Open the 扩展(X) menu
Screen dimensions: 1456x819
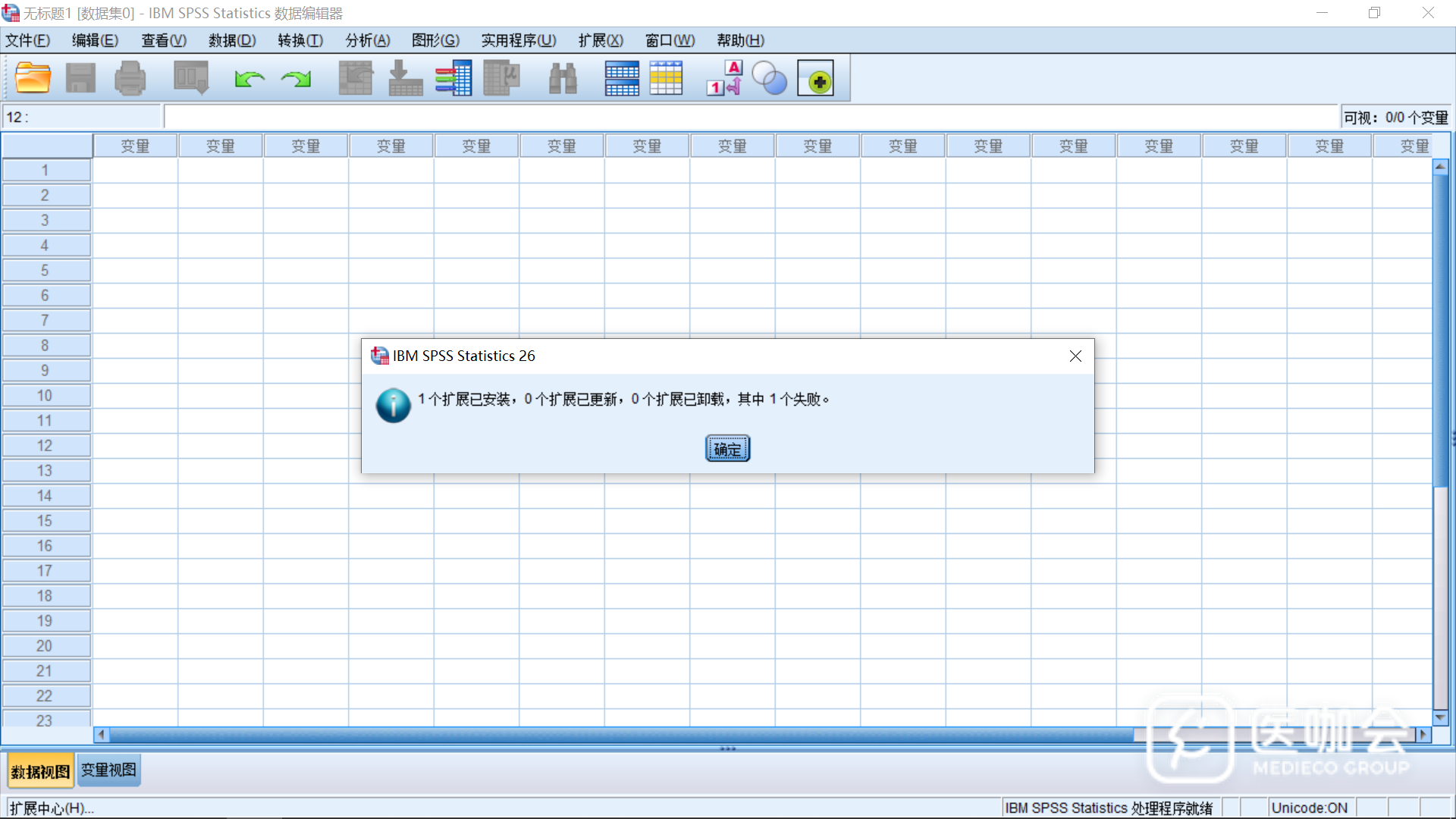601,40
